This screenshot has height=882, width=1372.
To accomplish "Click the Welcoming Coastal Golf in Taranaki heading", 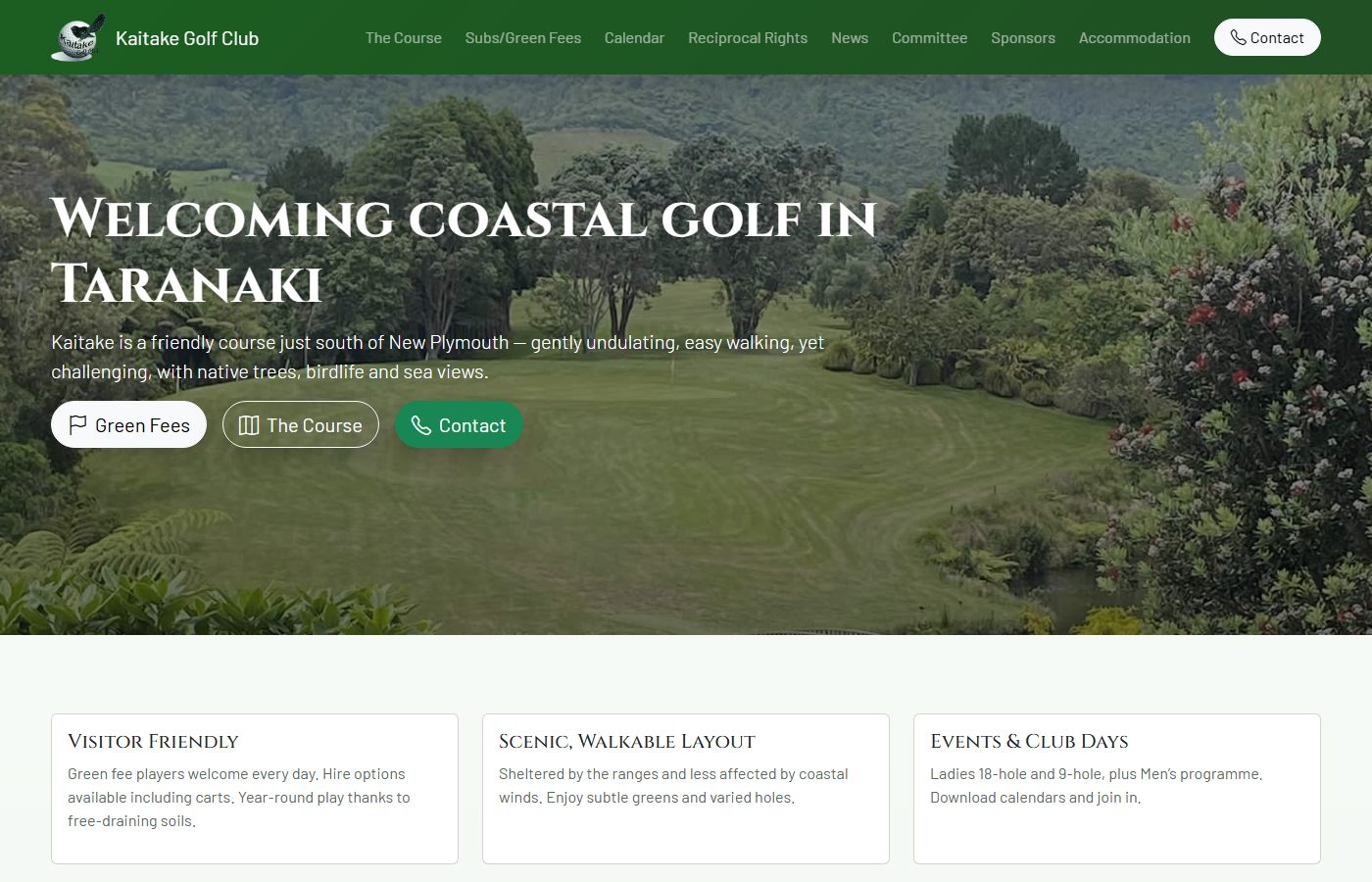I will [x=464, y=251].
